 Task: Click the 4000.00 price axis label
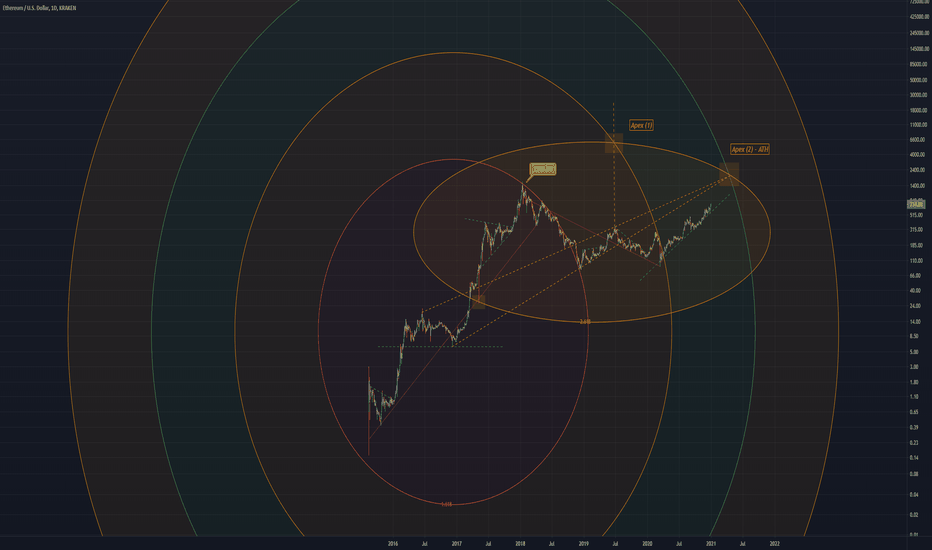point(917,155)
